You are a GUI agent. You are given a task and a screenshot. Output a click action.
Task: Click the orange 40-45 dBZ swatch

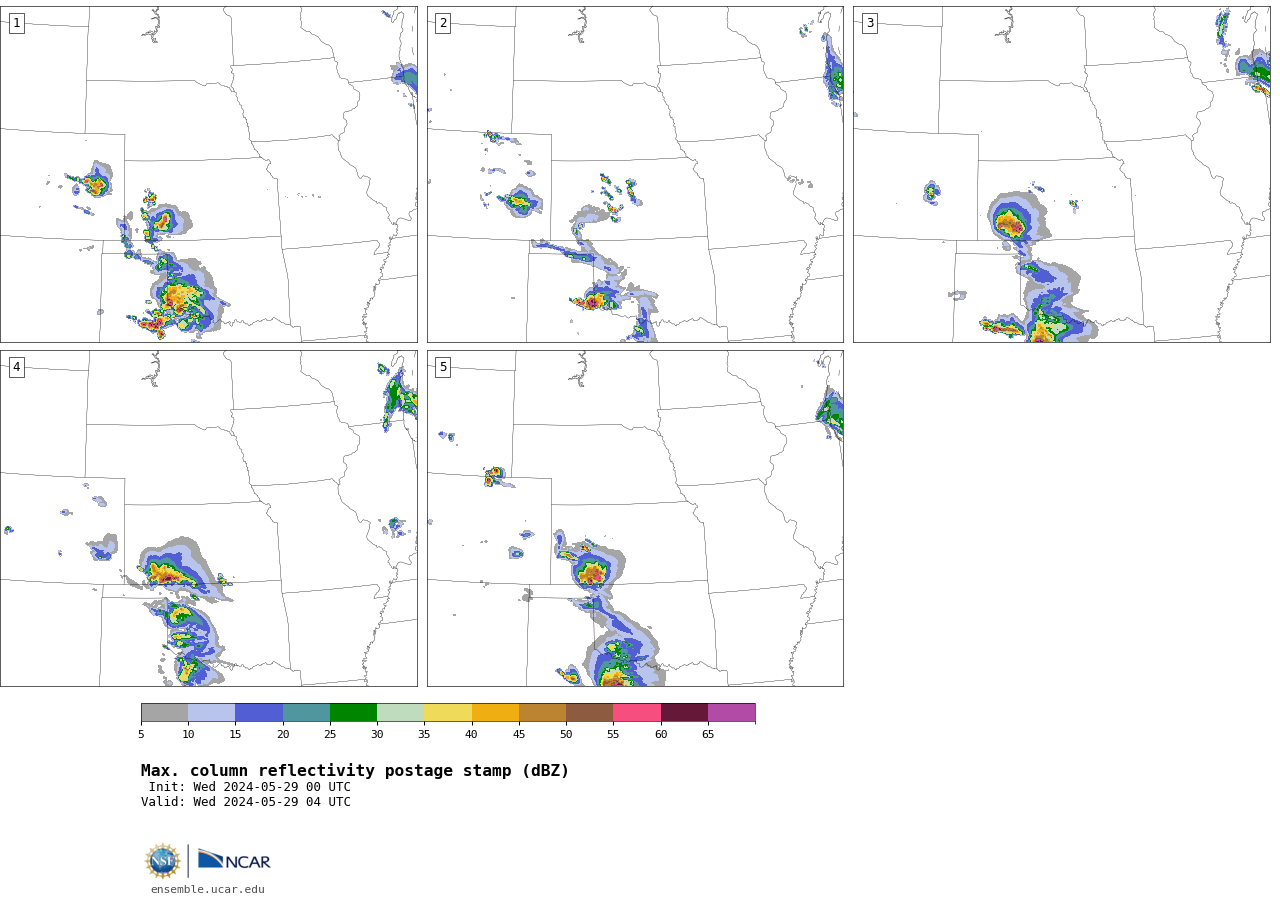pyautogui.click(x=495, y=713)
